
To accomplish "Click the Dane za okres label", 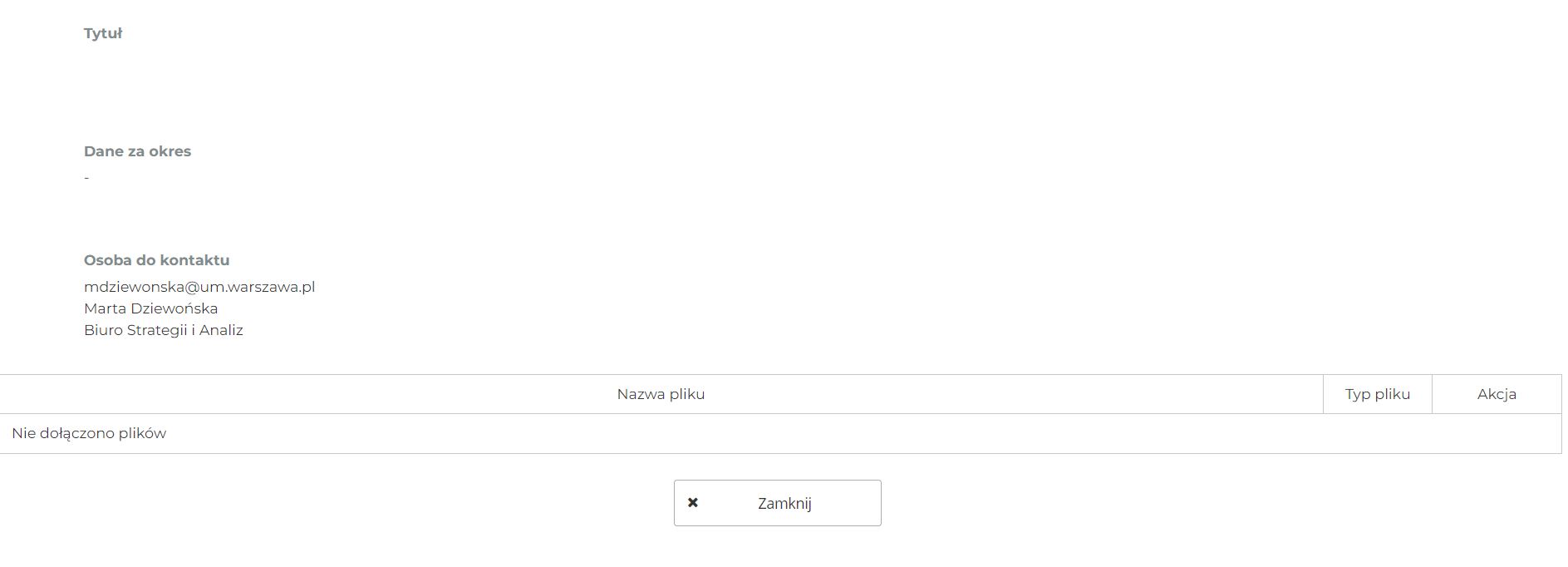I will [137, 151].
